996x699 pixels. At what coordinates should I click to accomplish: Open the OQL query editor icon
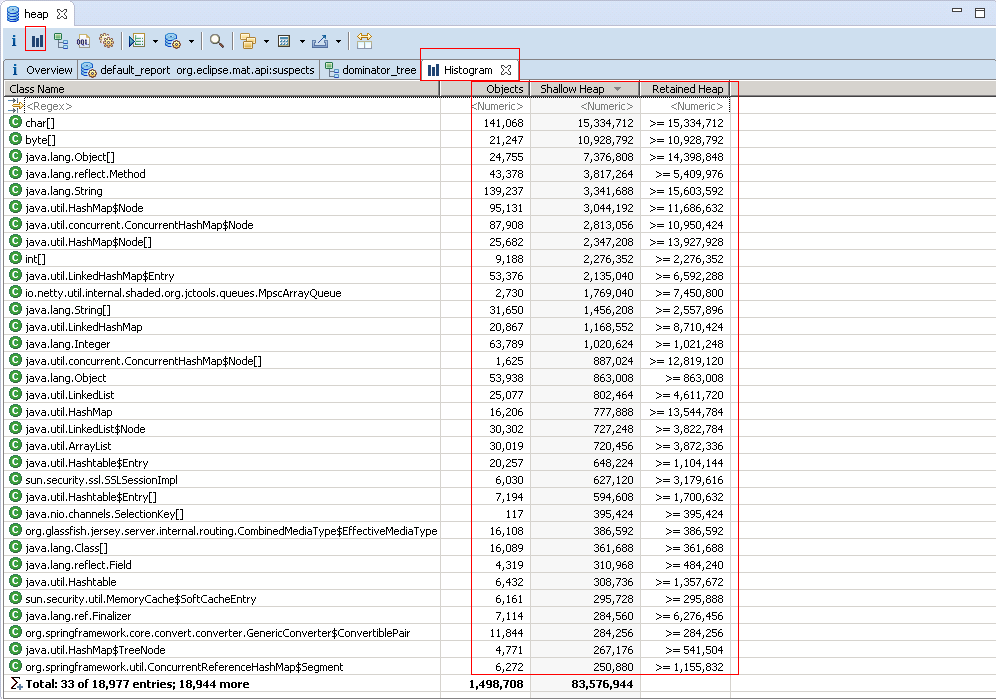coord(83,41)
